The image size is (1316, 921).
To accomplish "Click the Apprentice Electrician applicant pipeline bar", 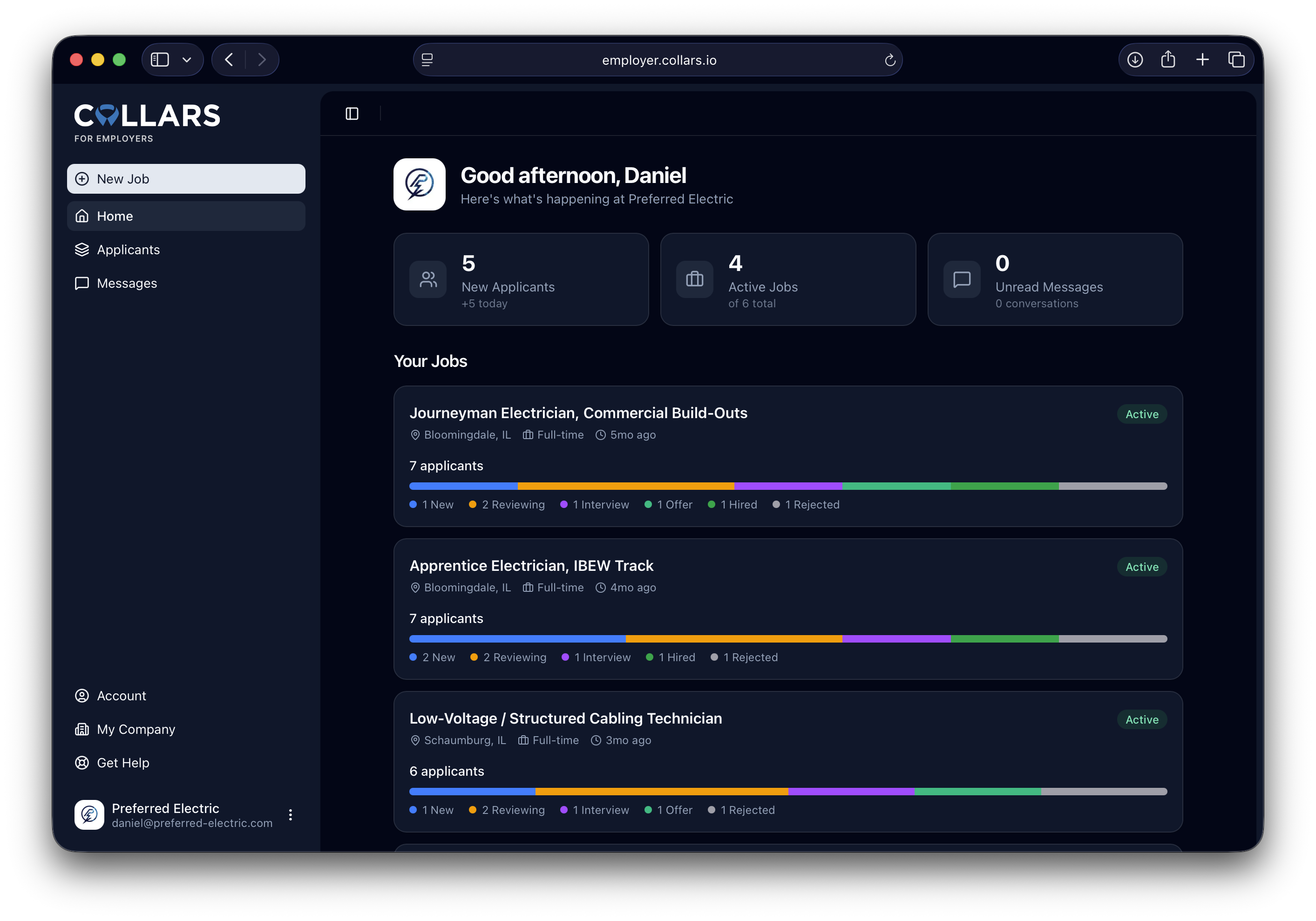I will [788, 639].
